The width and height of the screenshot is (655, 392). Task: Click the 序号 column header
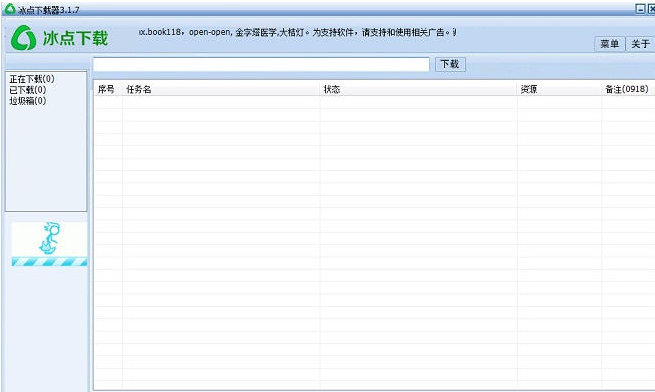pyautogui.click(x=108, y=89)
